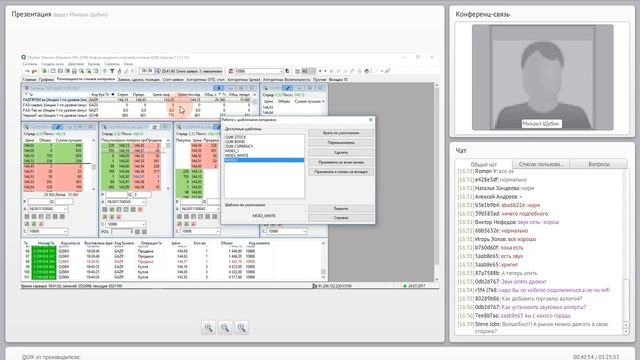640x360 pixels.
Task: Click the 'Удалить' button in templates dialog
Action: [341, 152]
